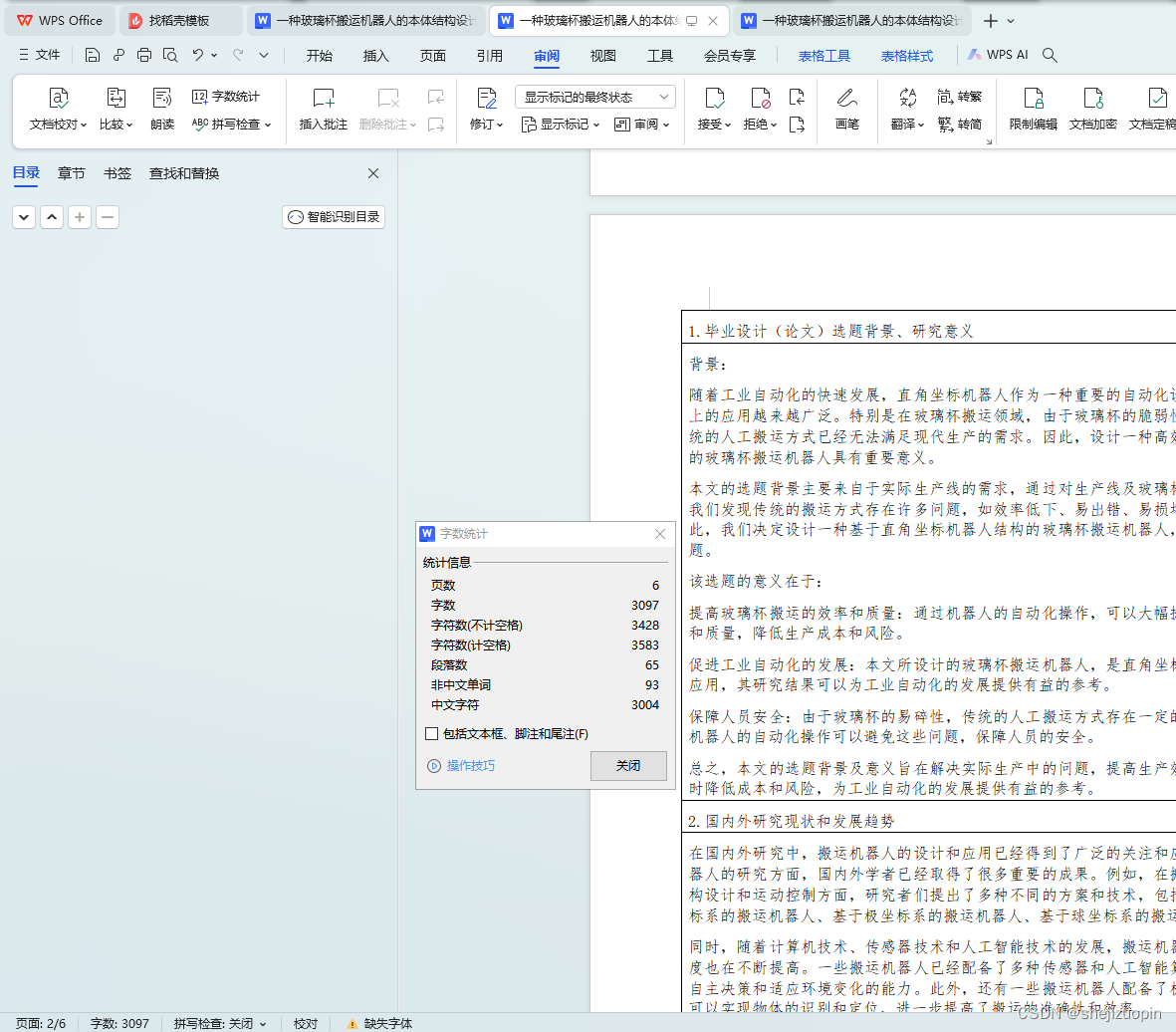Click the 字数: 3097 status bar counter
The width and height of the screenshot is (1176, 1032).
(120, 1024)
